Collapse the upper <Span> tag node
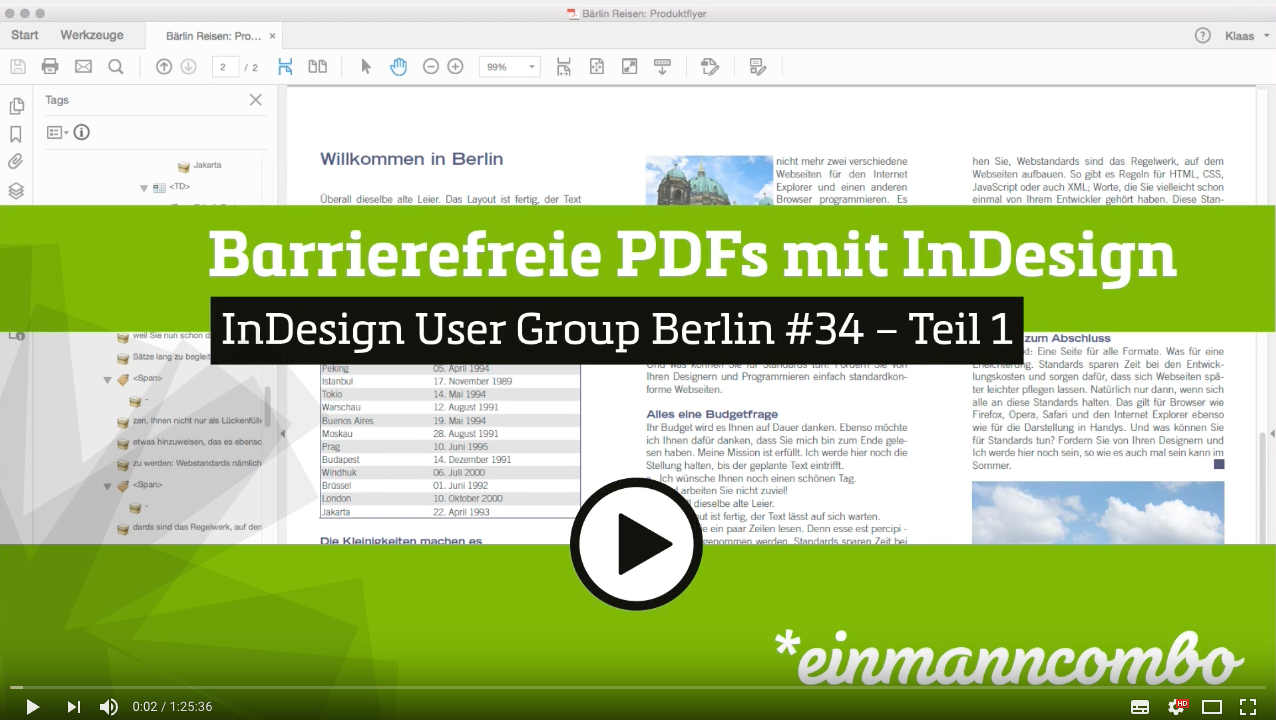The height and width of the screenshot is (720, 1276). click(108, 380)
